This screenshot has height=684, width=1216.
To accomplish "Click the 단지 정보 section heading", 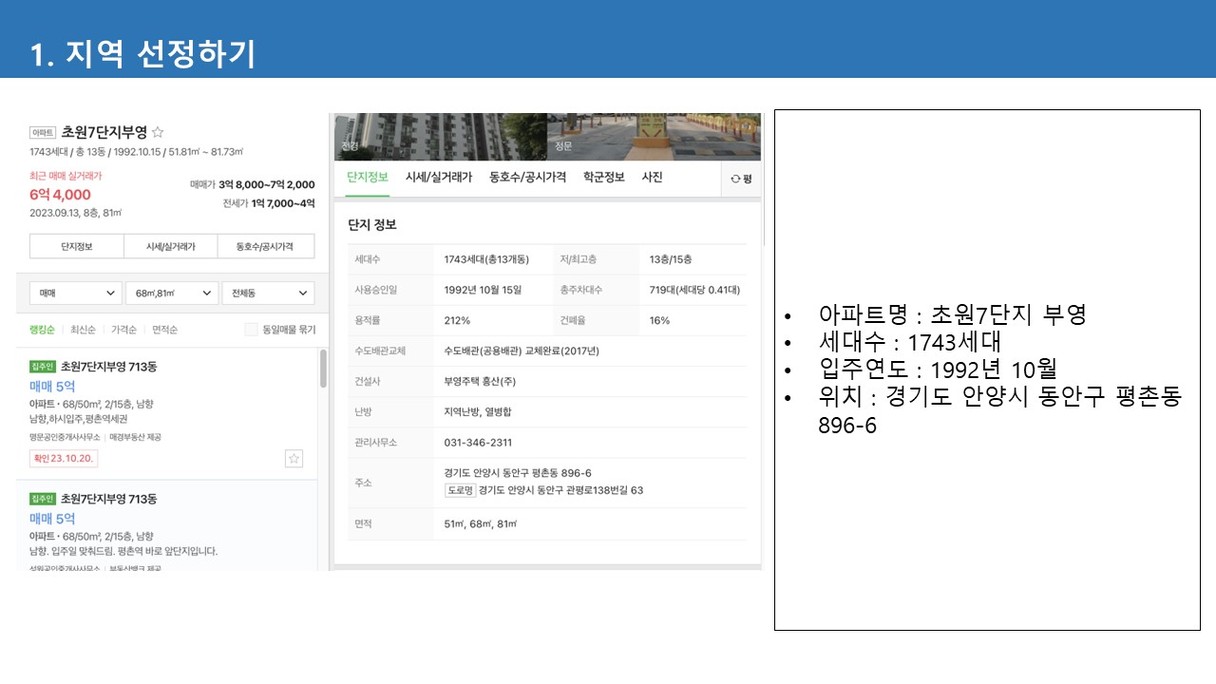I will [x=372, y=225].
